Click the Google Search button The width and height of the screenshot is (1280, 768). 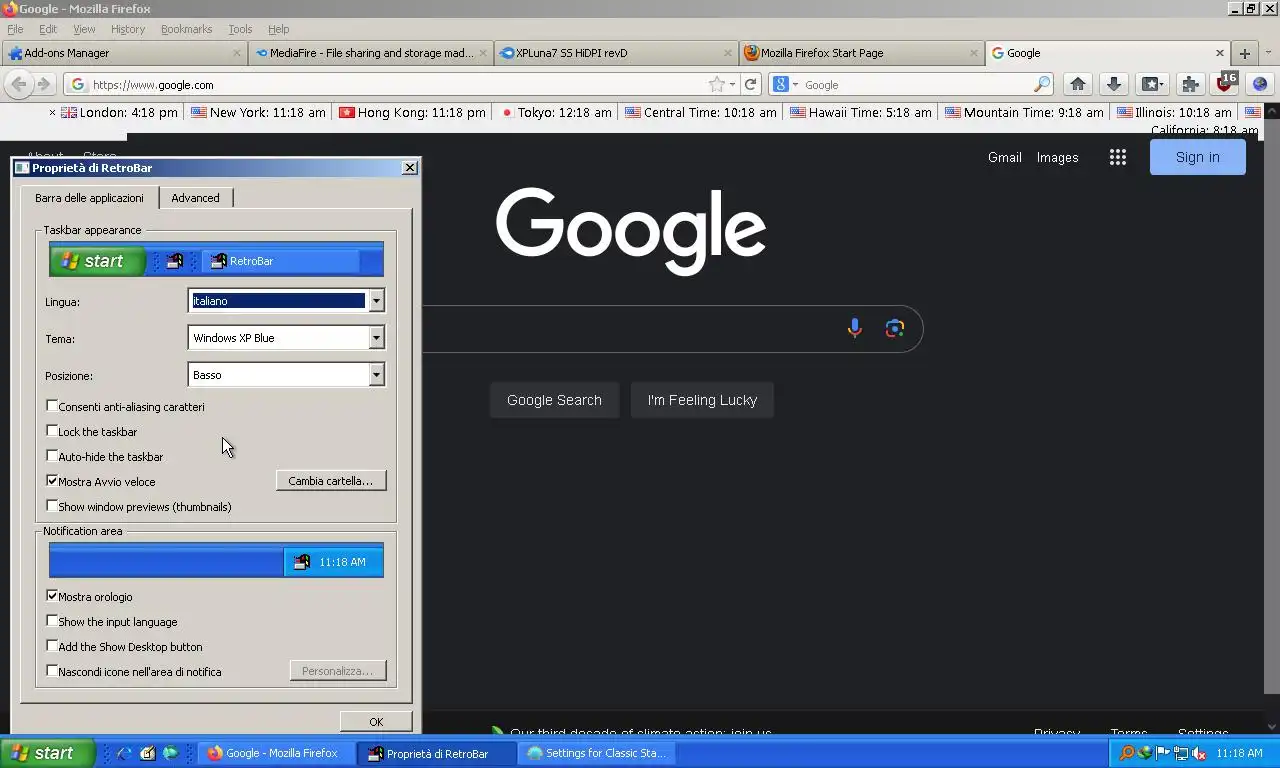(554, 400)
